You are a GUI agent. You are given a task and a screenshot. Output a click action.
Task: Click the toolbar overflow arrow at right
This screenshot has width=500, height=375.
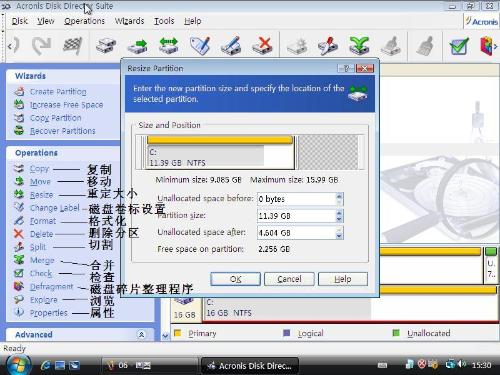[495, 47]
